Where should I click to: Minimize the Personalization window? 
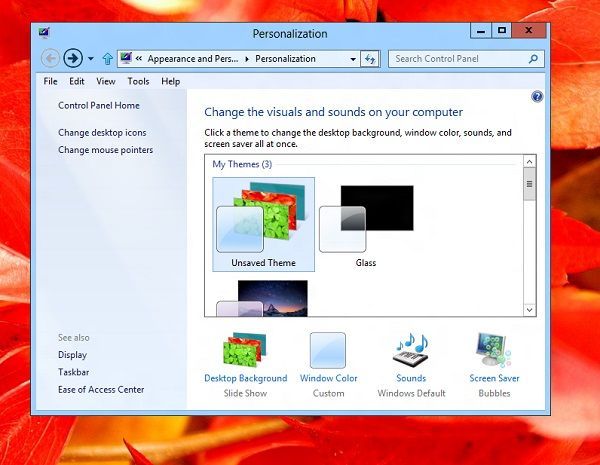coord(481,31)
